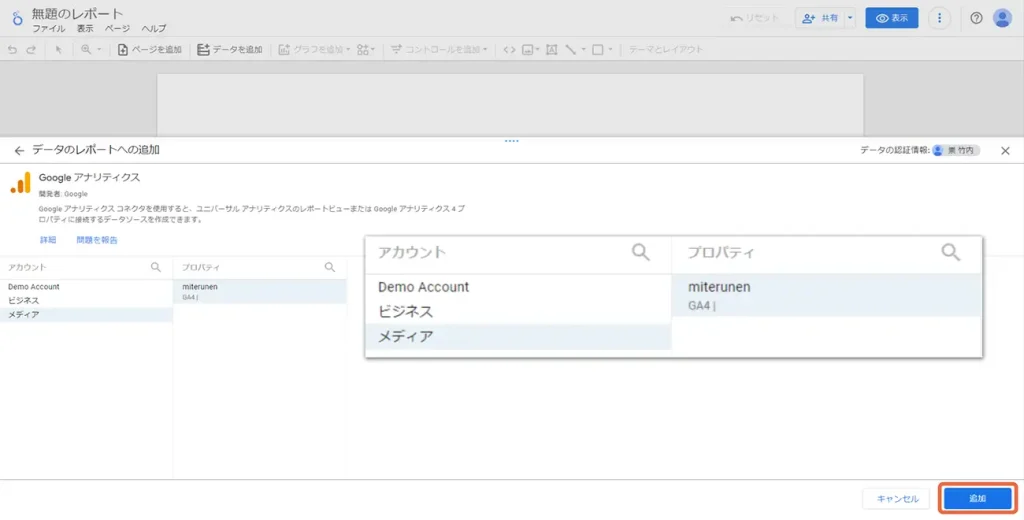
Task: Click the キャンセル button
Action: pyautogui.click(x=897, y=499)
